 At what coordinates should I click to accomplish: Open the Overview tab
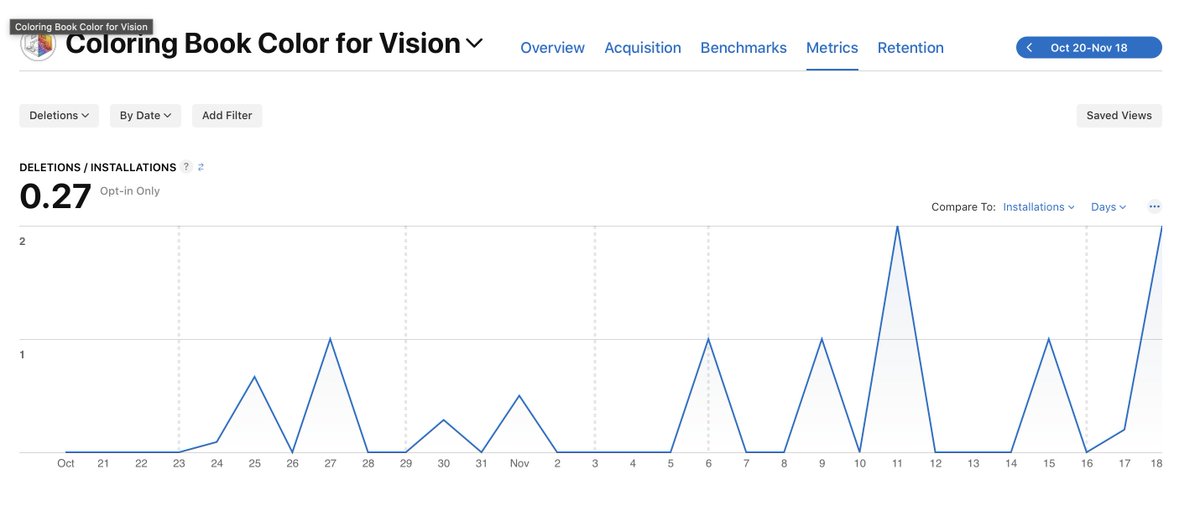point(552,47)
